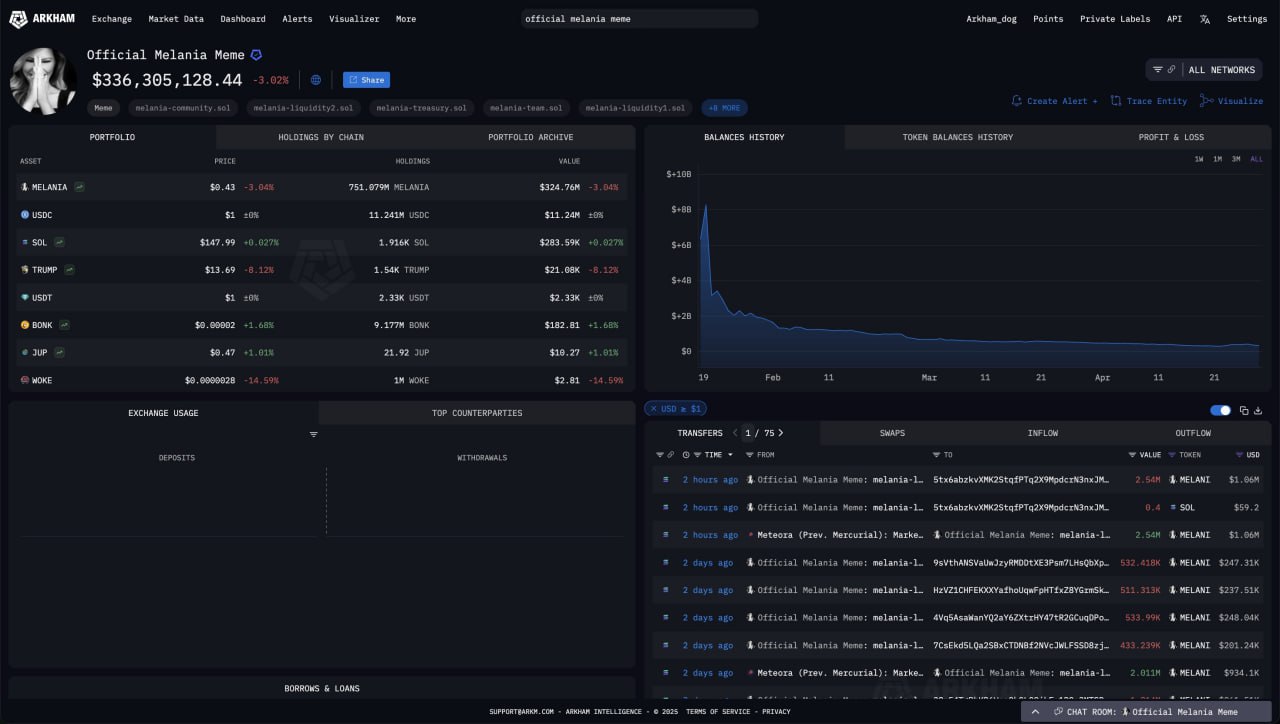1280x724 pixels.
Task: Remove the USD ≥ $1 filter chip
Action: (x=653, y=408)
